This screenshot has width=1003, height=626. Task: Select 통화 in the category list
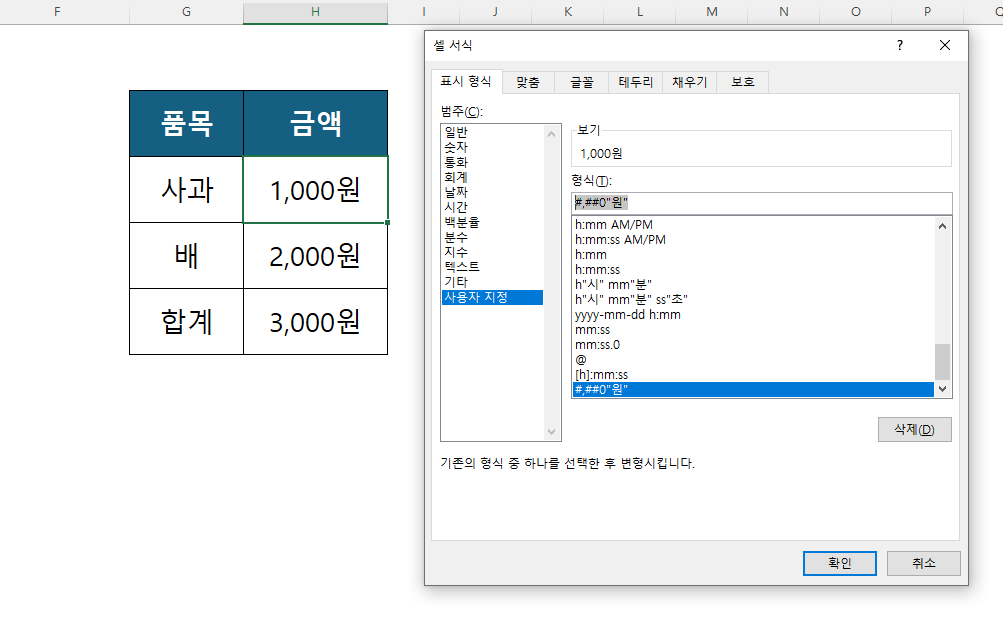click(456, 162)
